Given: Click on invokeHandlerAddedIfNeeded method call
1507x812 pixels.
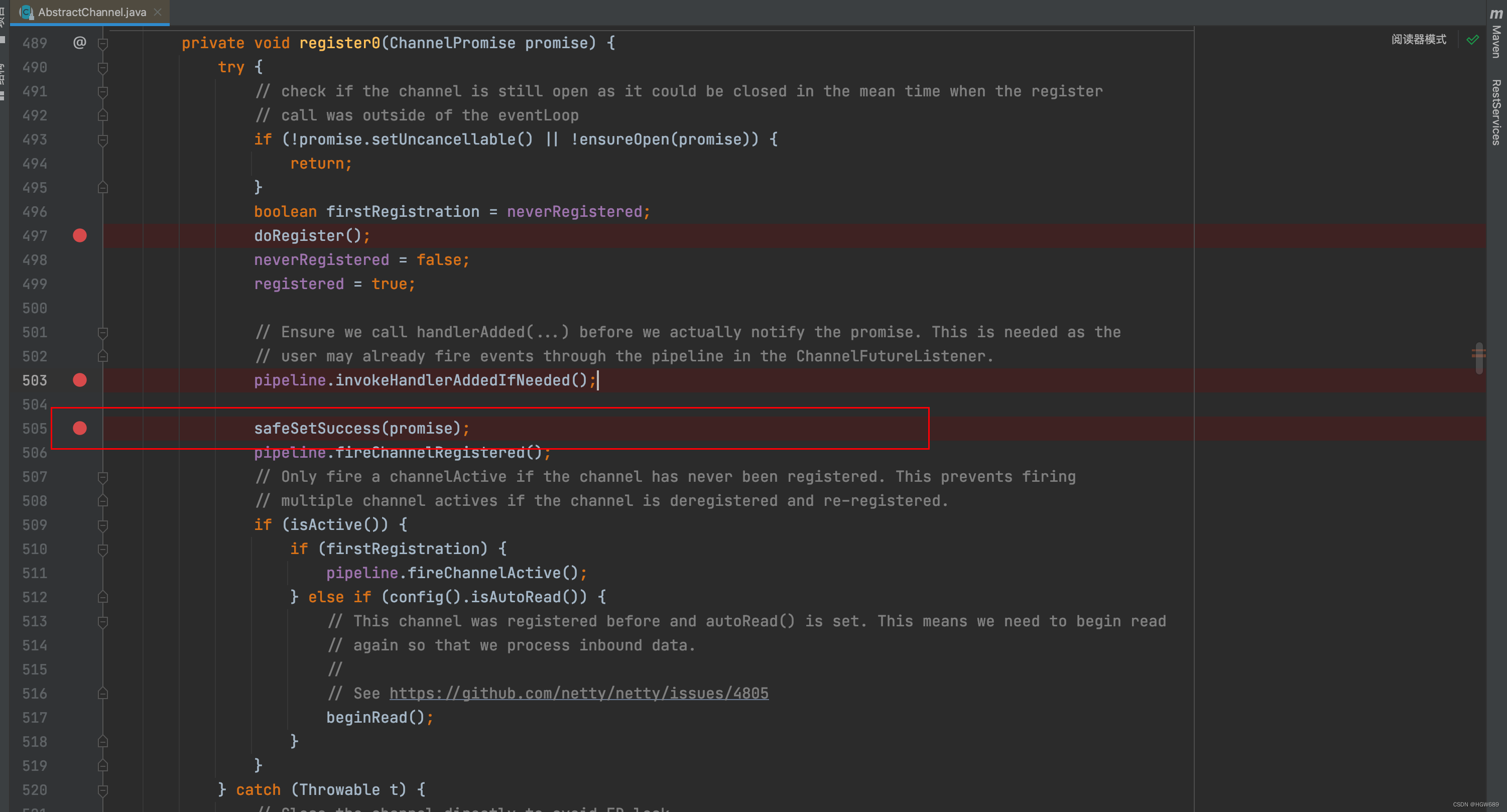Looking at the screenshot, I should [461, 380].
